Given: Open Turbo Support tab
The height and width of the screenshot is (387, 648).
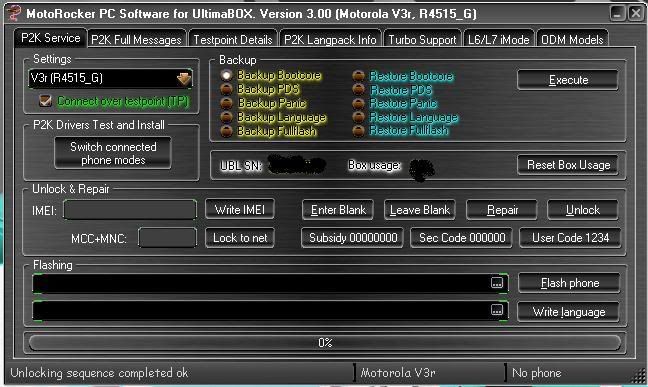Looking at the screenshot, I should (422, 40).
